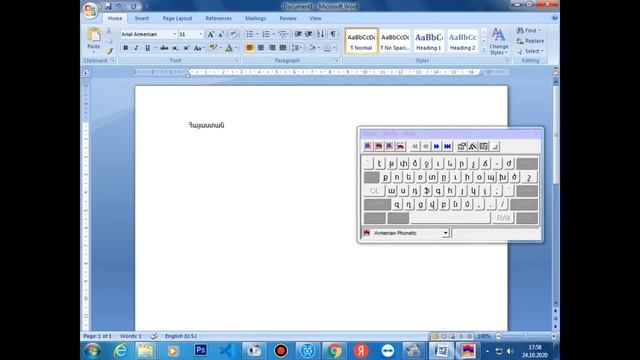640x360 pixels.
Task: Toggle Show/Hide paragraph marks
Action: pos(333,34)
